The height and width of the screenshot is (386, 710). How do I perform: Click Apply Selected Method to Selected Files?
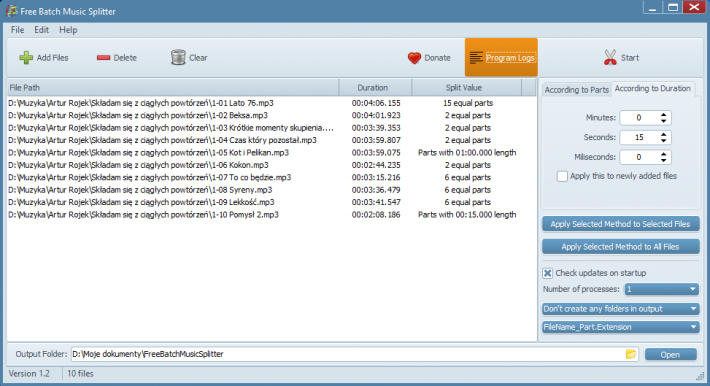(620, 224)
